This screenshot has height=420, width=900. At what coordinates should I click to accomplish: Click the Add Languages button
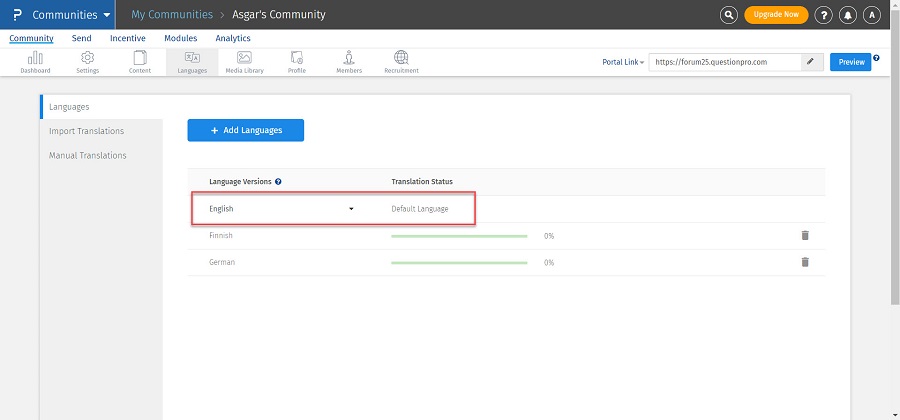pyautogui.click(x=246, y=130)
